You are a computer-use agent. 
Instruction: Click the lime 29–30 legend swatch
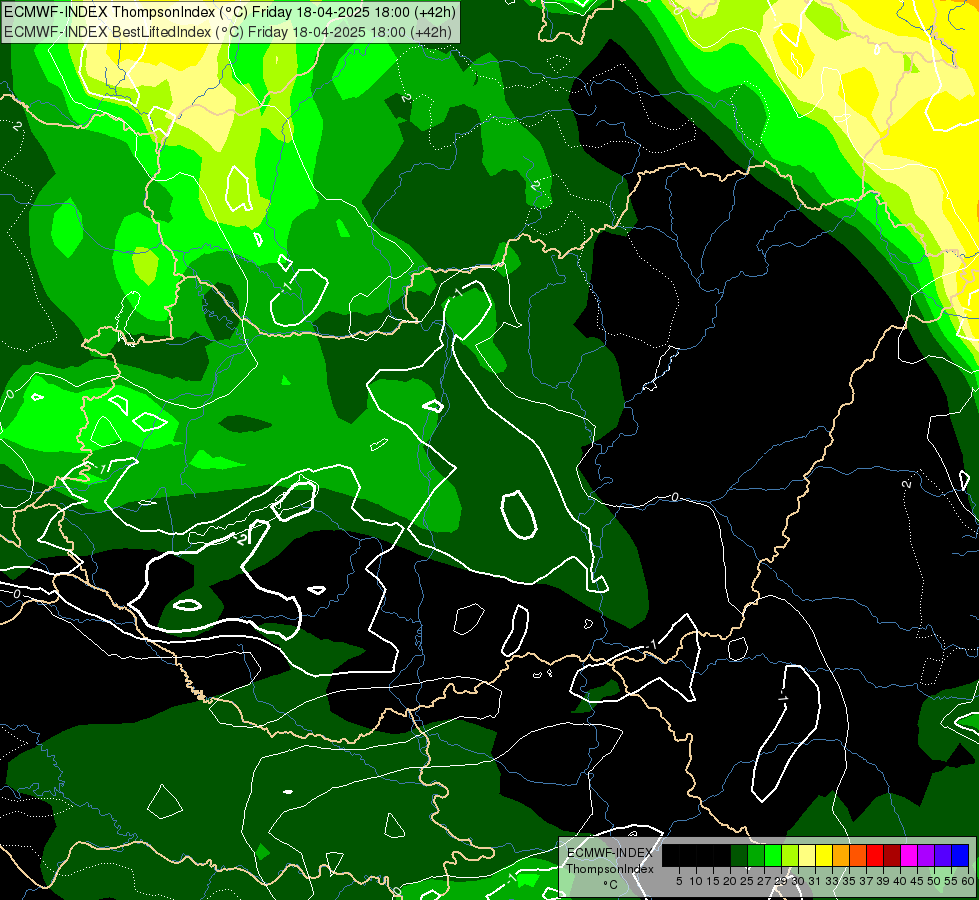790,856
